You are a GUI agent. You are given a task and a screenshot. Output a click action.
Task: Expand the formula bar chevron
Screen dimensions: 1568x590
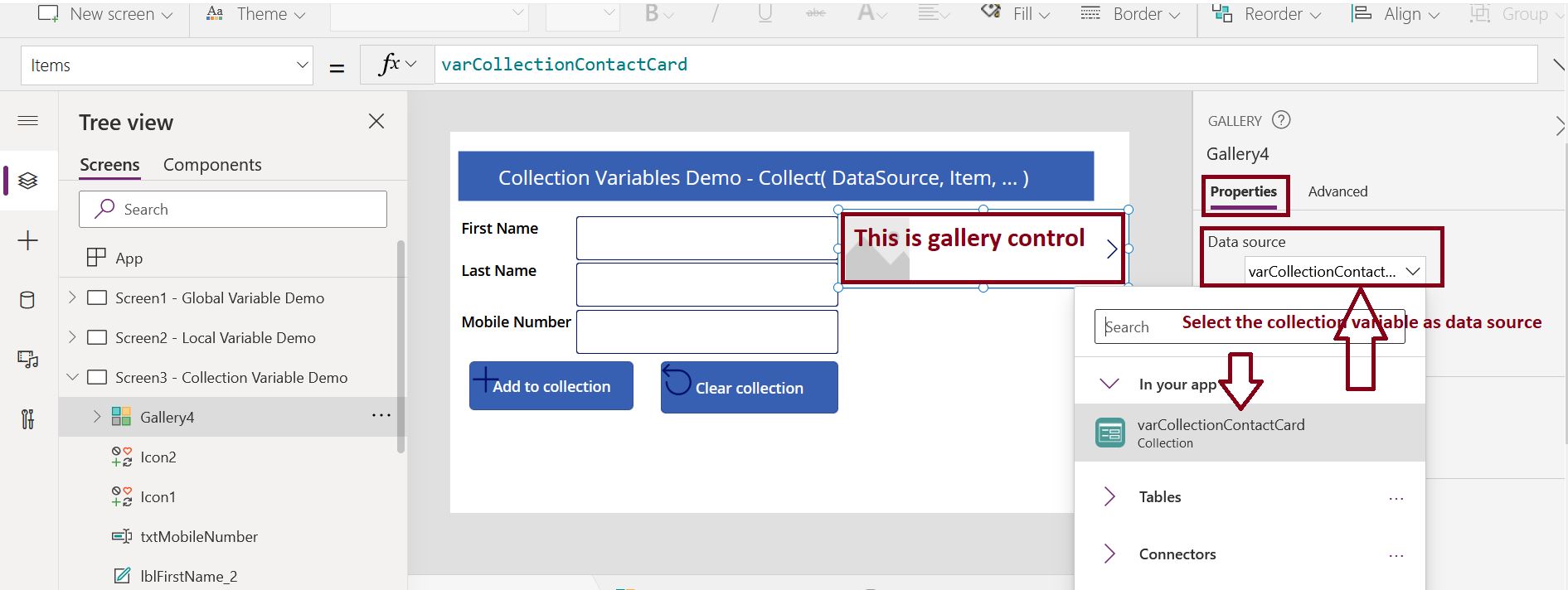(1558, 65)
